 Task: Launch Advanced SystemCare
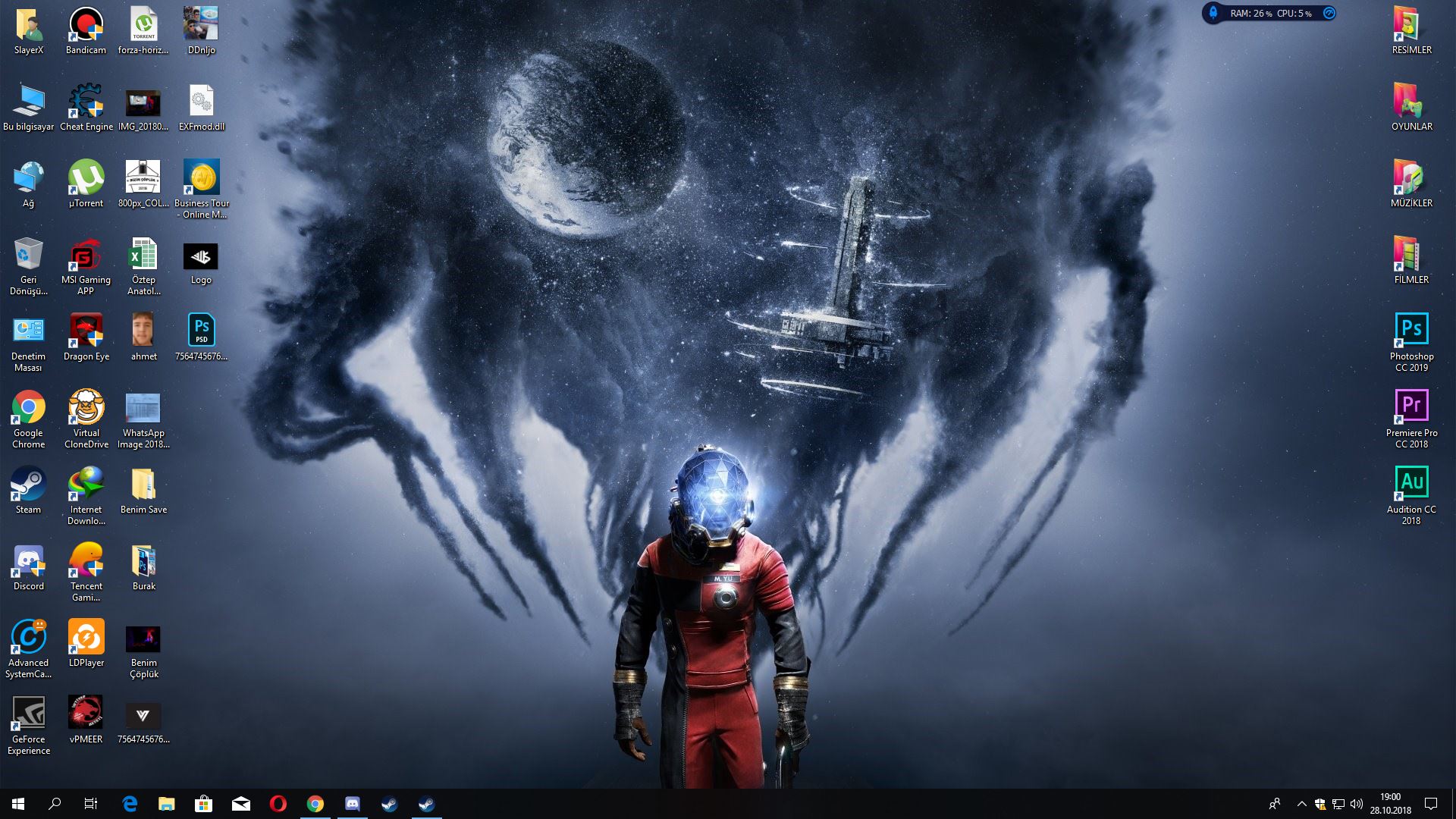(x=29, y=648)
